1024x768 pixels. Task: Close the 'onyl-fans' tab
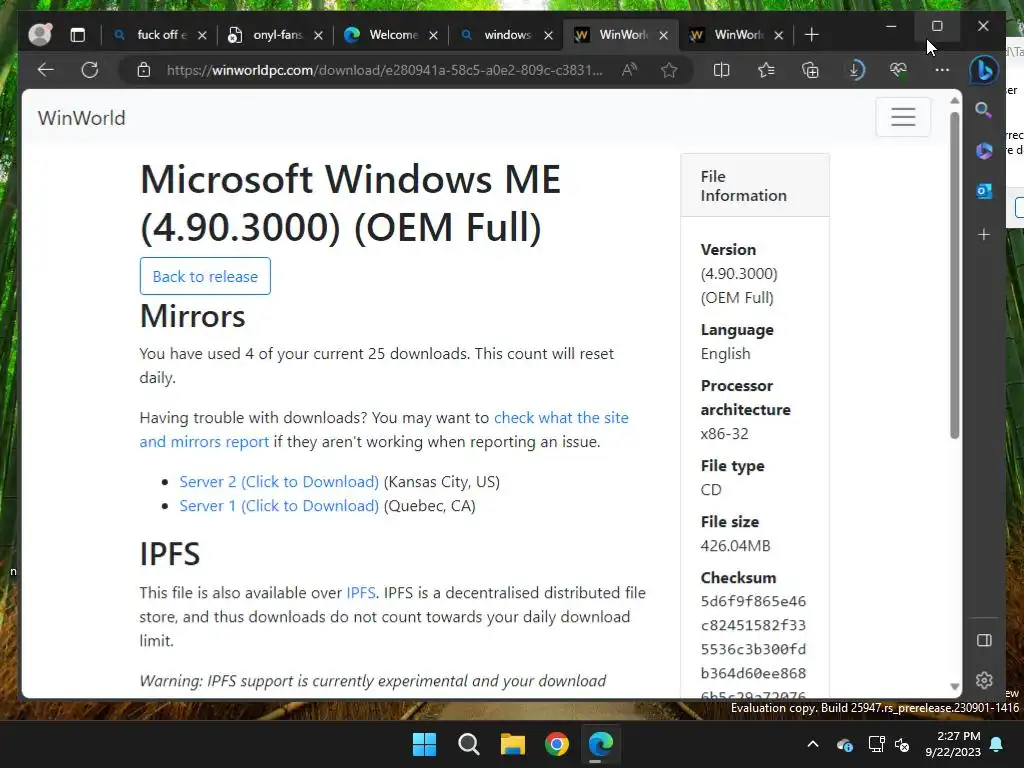point(318,35)
